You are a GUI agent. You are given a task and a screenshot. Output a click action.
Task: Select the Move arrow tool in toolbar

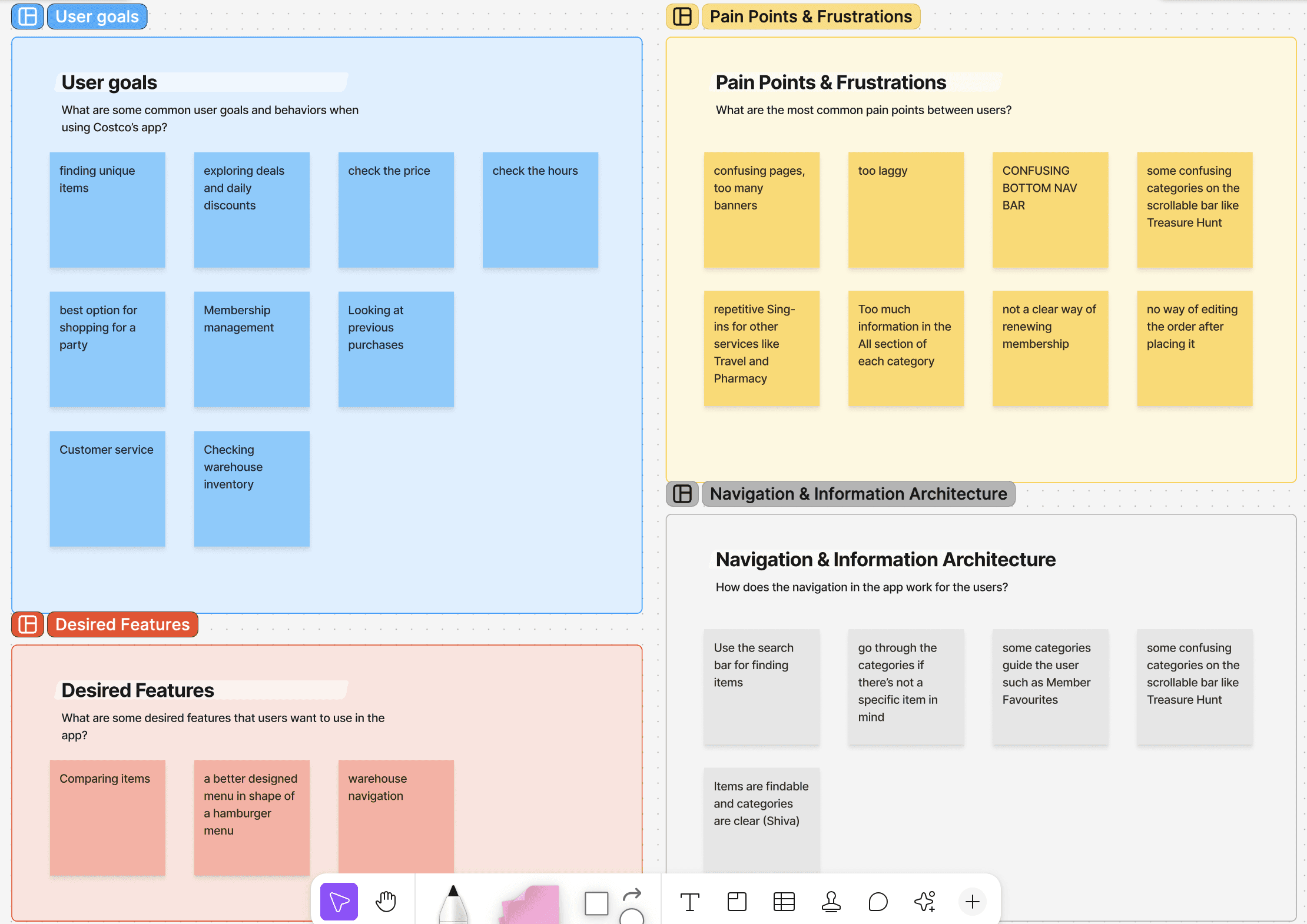coord(339,901)
